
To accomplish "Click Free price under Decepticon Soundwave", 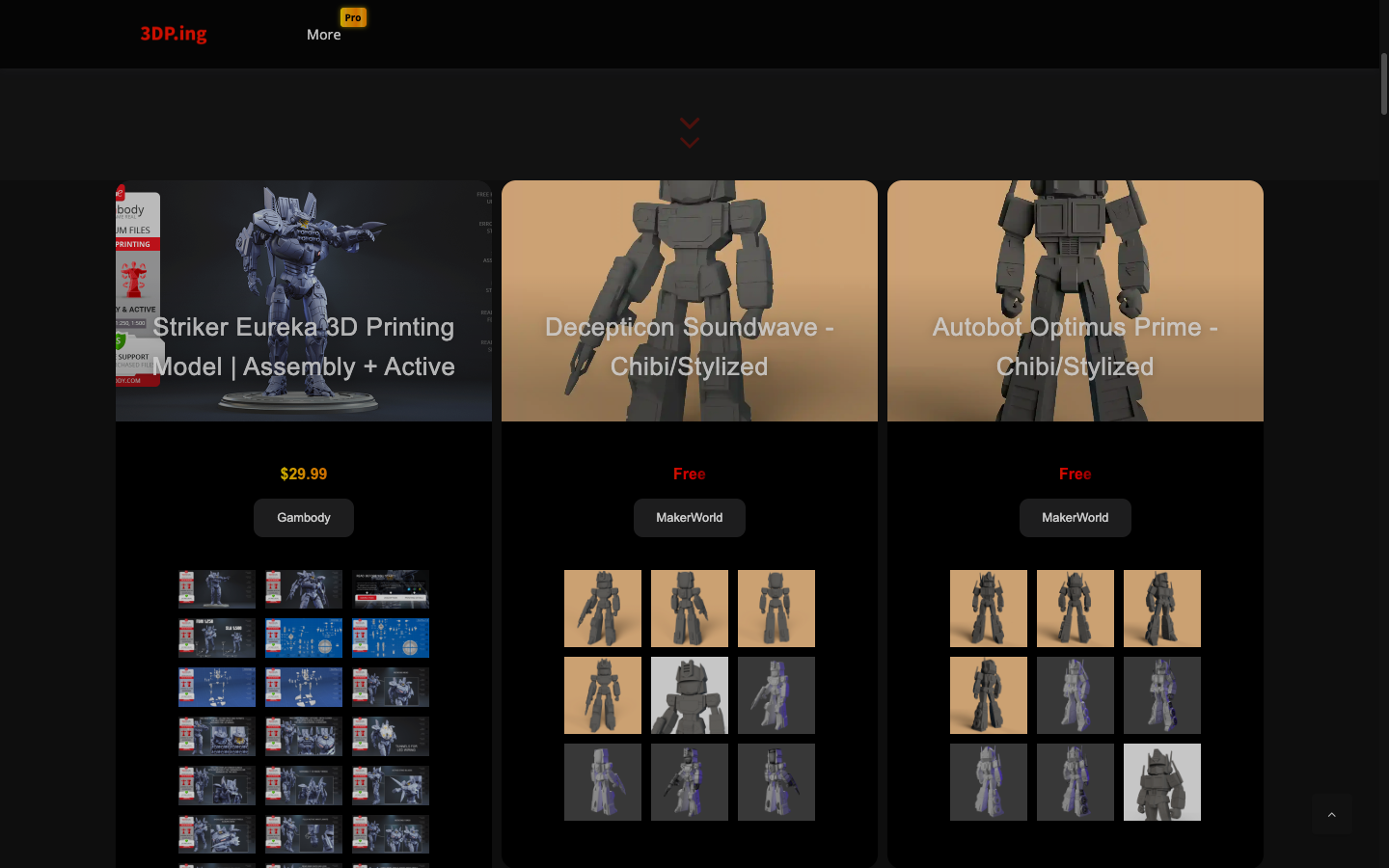I will point(690,474).
